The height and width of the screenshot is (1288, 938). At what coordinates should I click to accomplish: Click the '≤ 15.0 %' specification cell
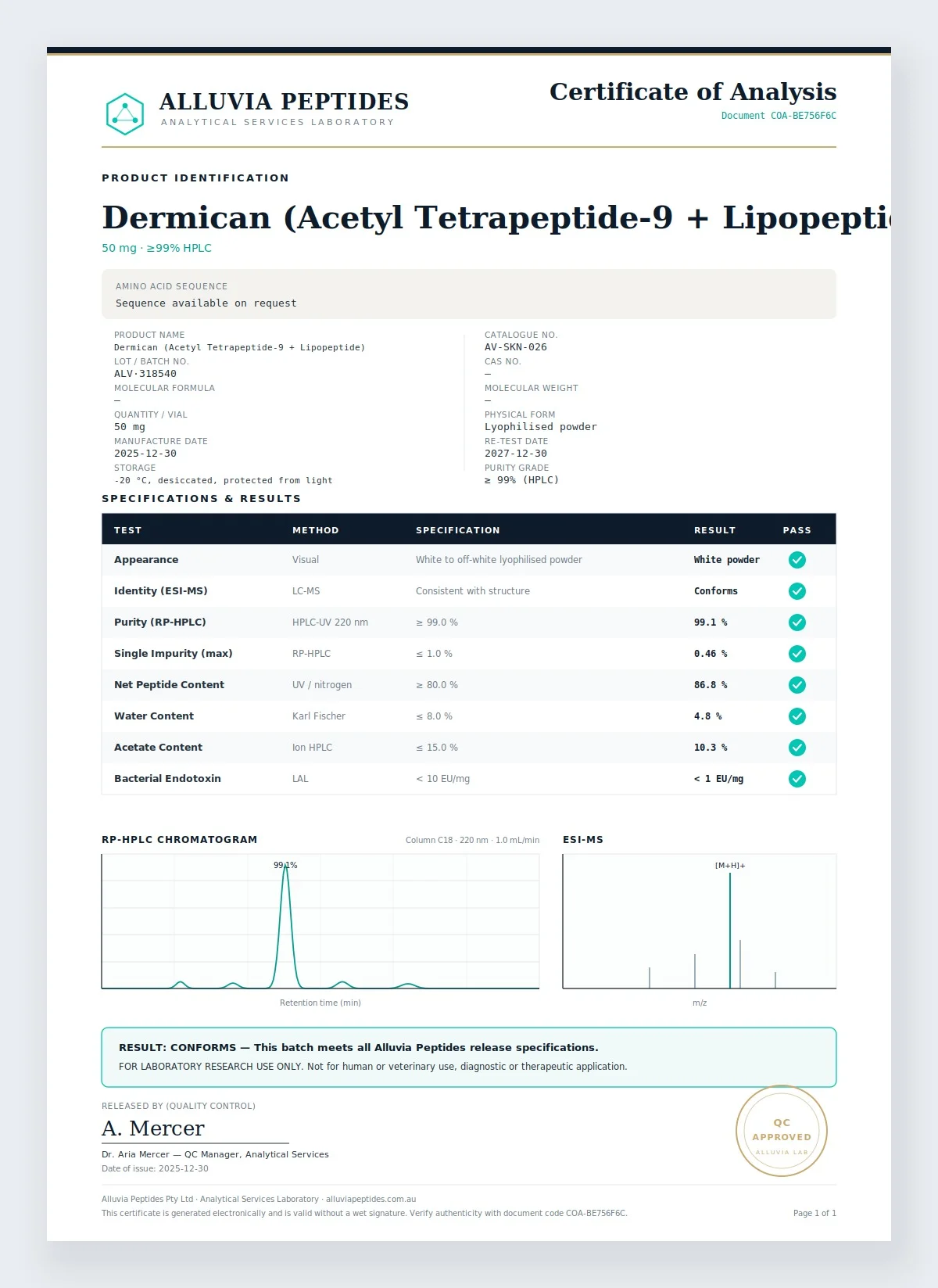pyautogui.click(x=437, y=748)
